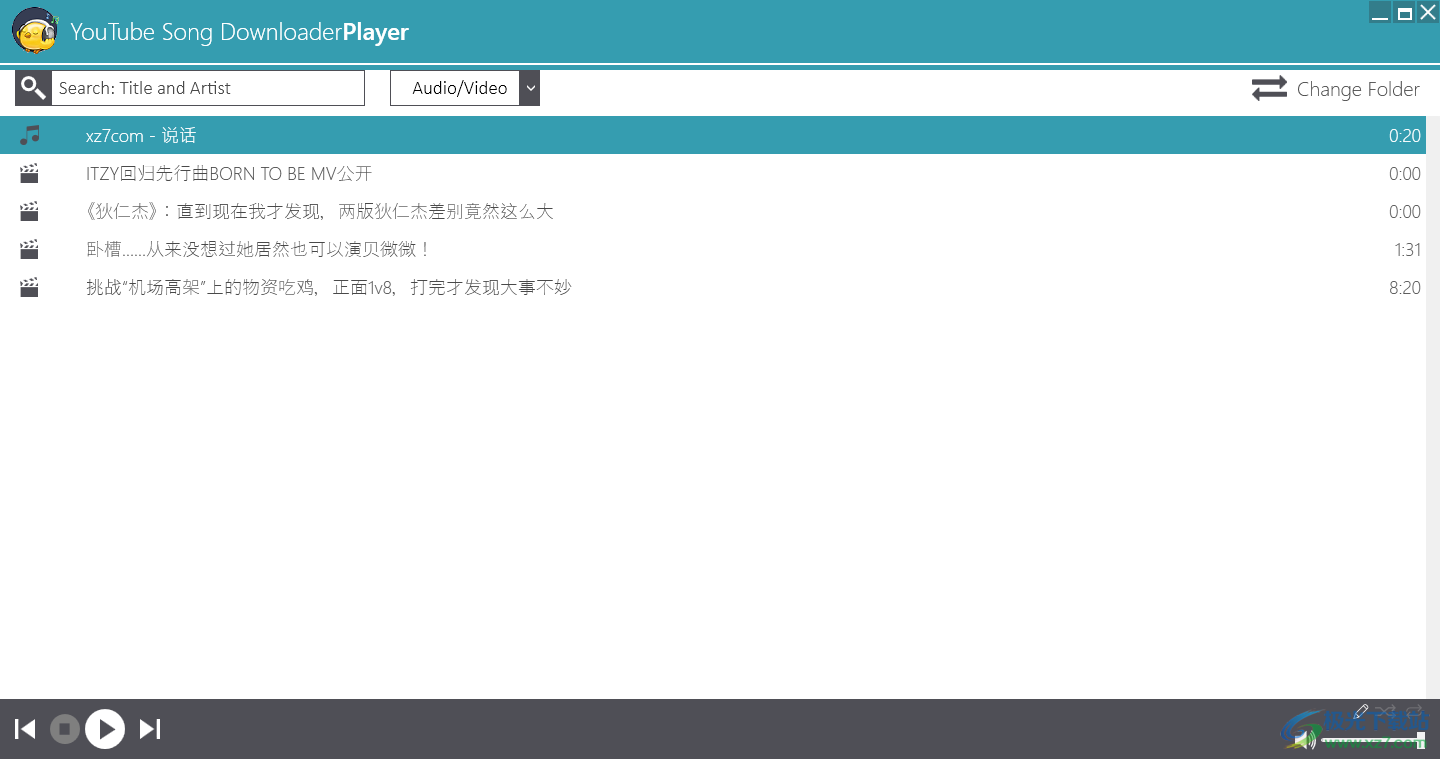This screenshot has height=759, width=1440.
Task: Skip to the next track
Action: 149,729
